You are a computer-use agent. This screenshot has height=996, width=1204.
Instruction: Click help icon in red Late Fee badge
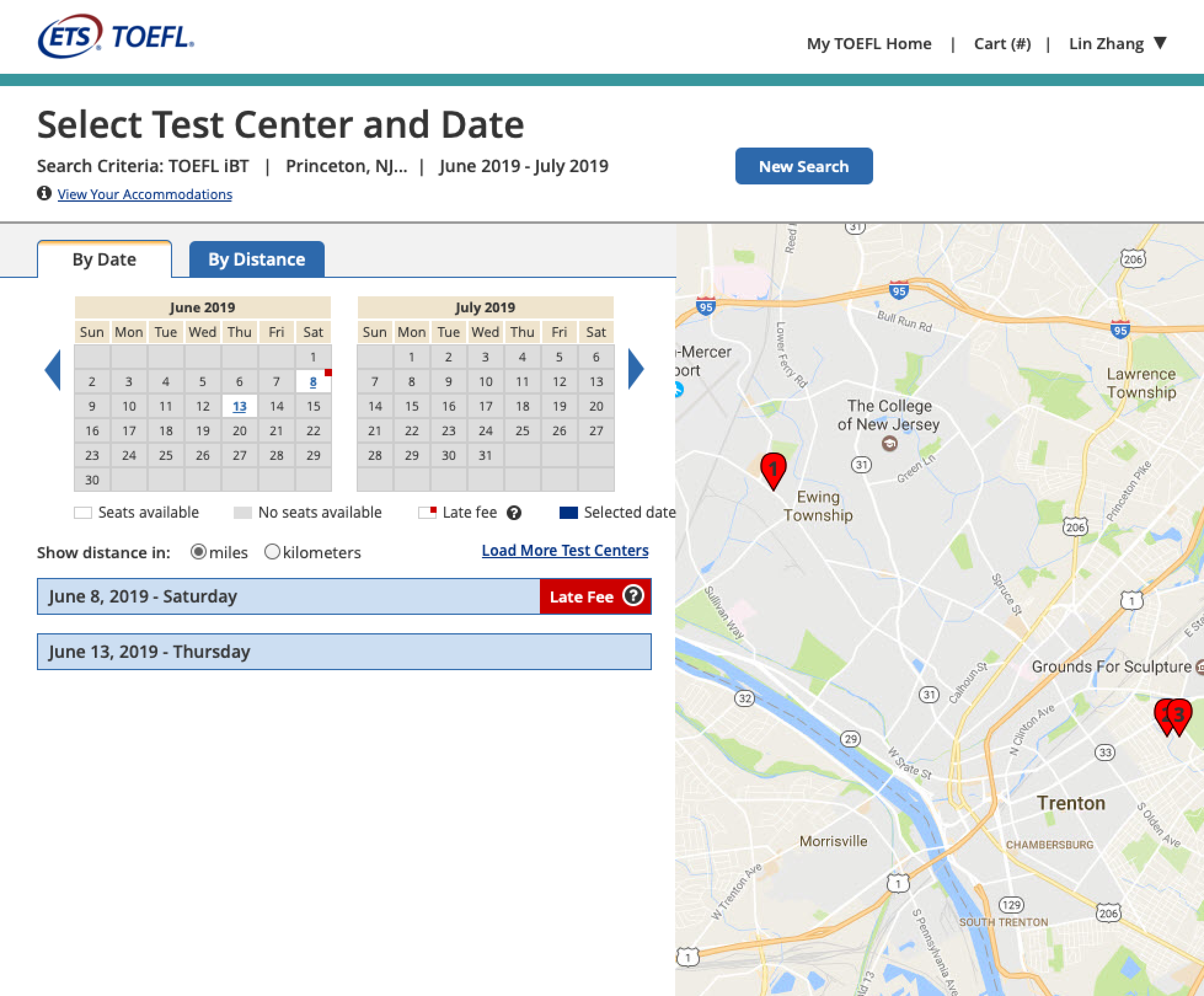[633, 596]
